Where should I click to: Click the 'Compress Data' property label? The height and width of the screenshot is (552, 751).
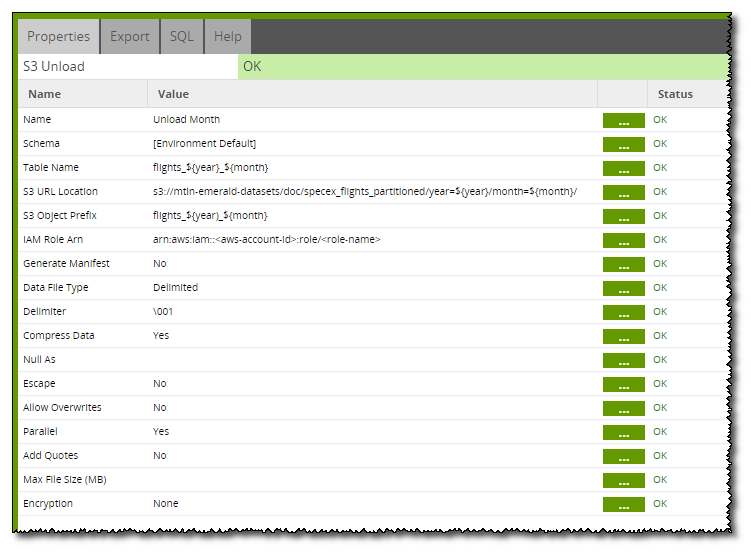click(x=58, y=336)
